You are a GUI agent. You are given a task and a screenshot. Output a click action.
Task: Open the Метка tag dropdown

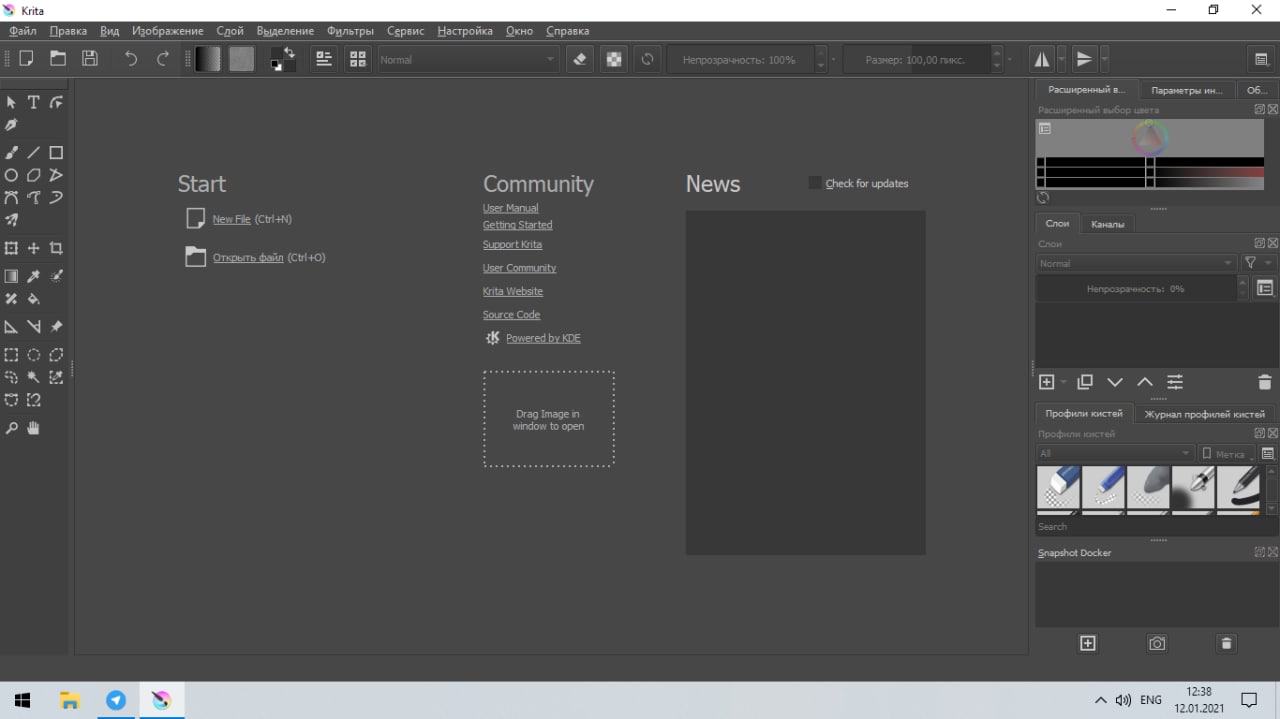(x=1228, y=453)
